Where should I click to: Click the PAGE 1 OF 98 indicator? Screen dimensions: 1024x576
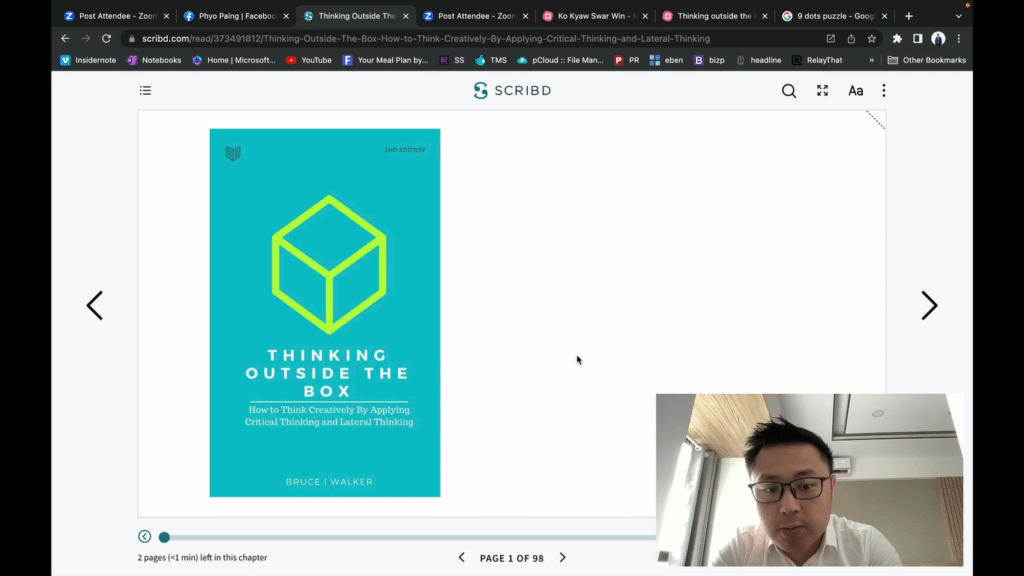point(511,558)
